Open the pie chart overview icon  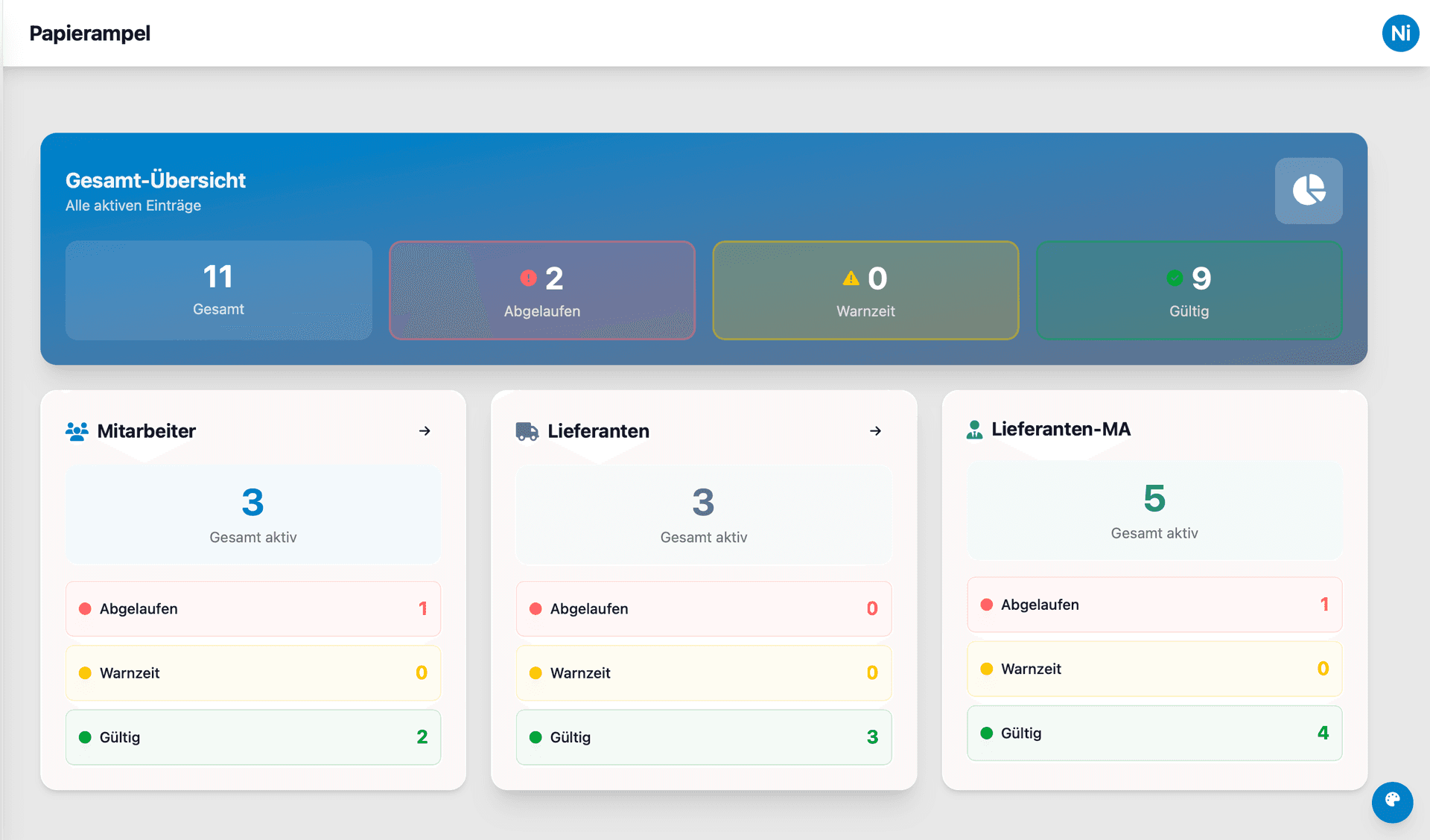pyautogui.click(x=1309, y=191)
